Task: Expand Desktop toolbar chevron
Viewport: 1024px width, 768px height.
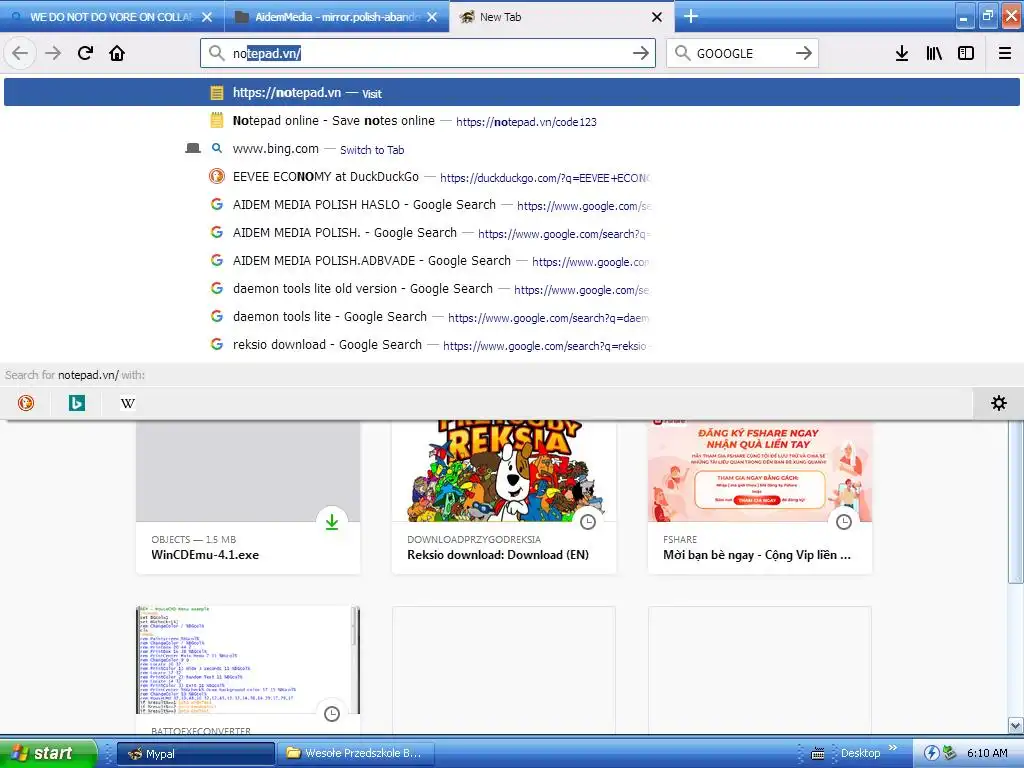Action: pyautogui.click(x=893, y=748)
